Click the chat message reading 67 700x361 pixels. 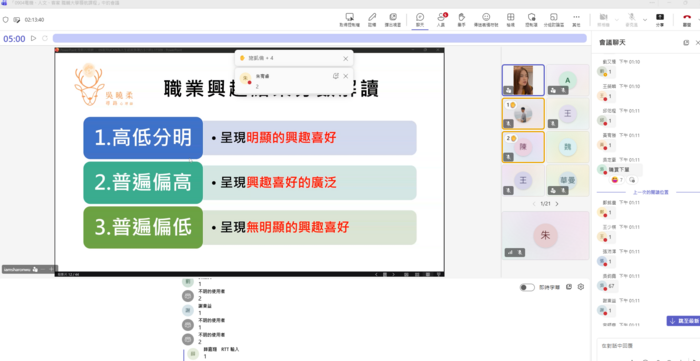(x=611, y=286)
